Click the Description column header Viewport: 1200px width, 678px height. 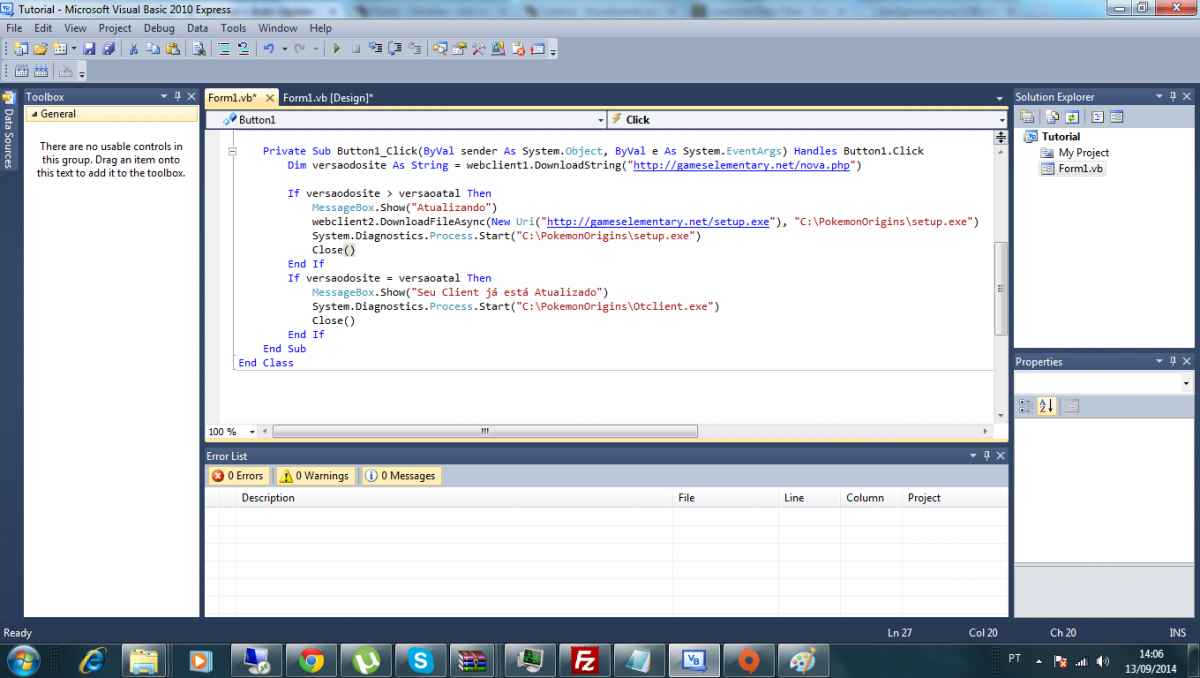tap(455, 497)
